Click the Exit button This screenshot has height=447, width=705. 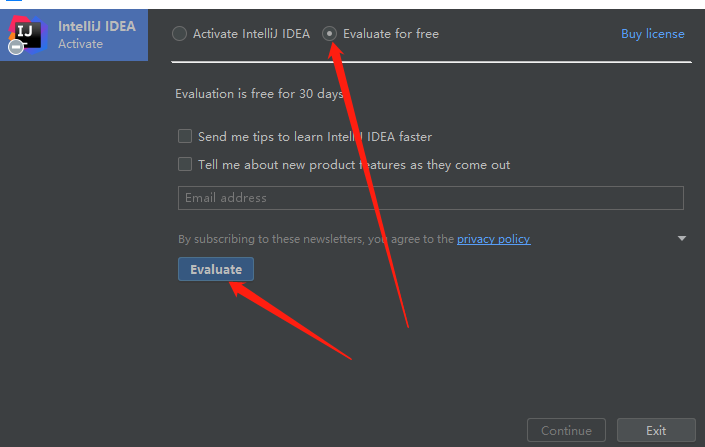click(656, 430)
